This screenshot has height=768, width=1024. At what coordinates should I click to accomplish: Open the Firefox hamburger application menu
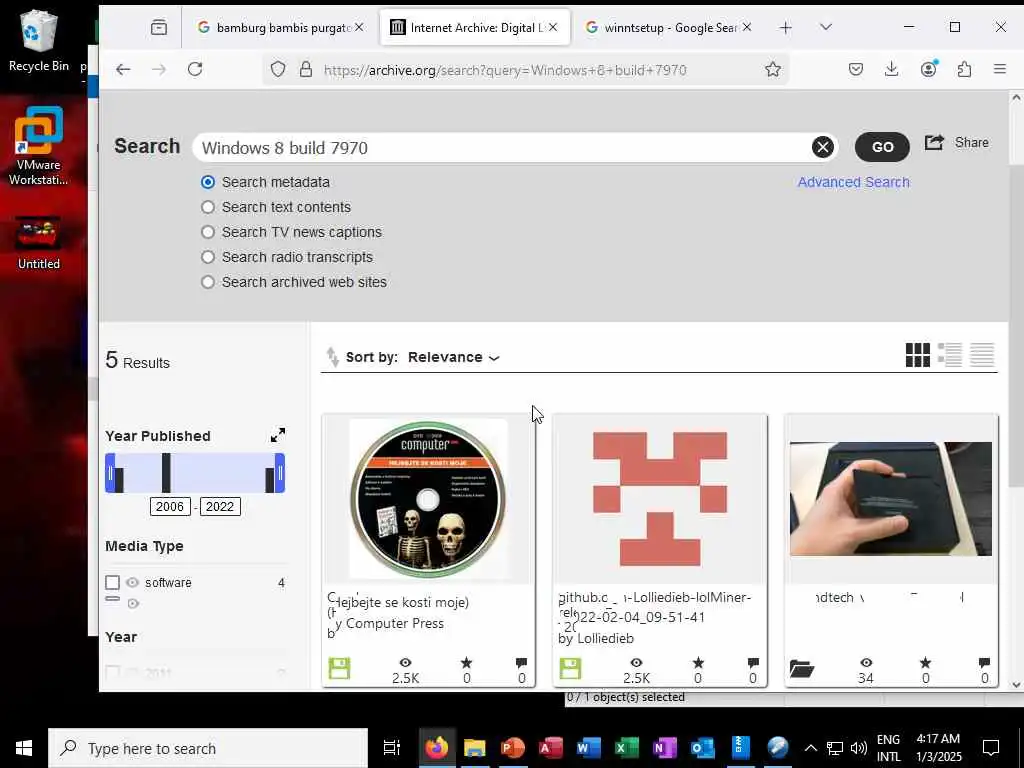click(1000, 69)
